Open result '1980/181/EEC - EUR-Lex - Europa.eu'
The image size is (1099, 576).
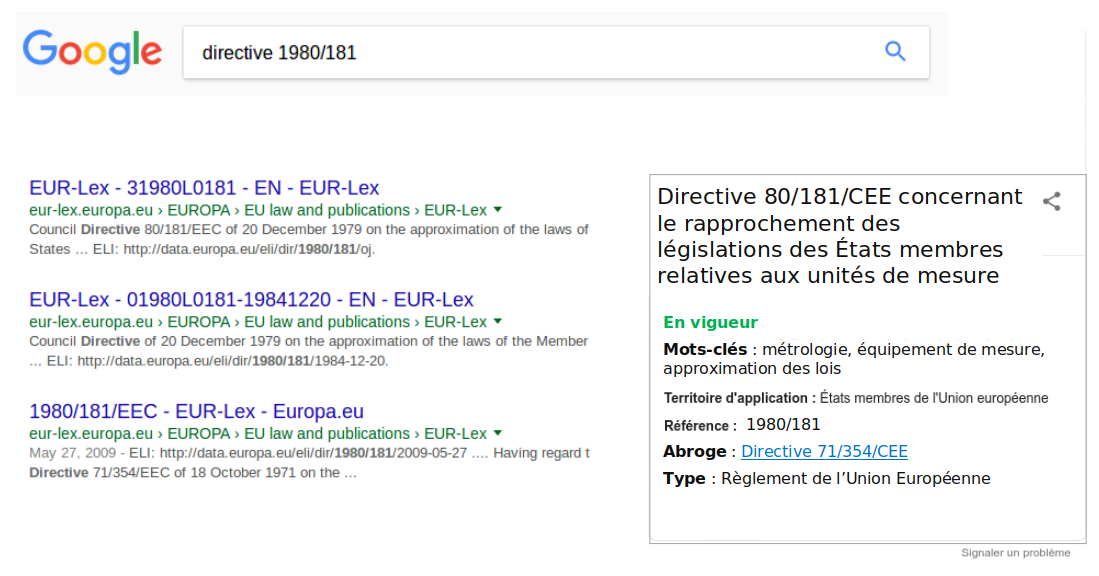pos(196,411)
